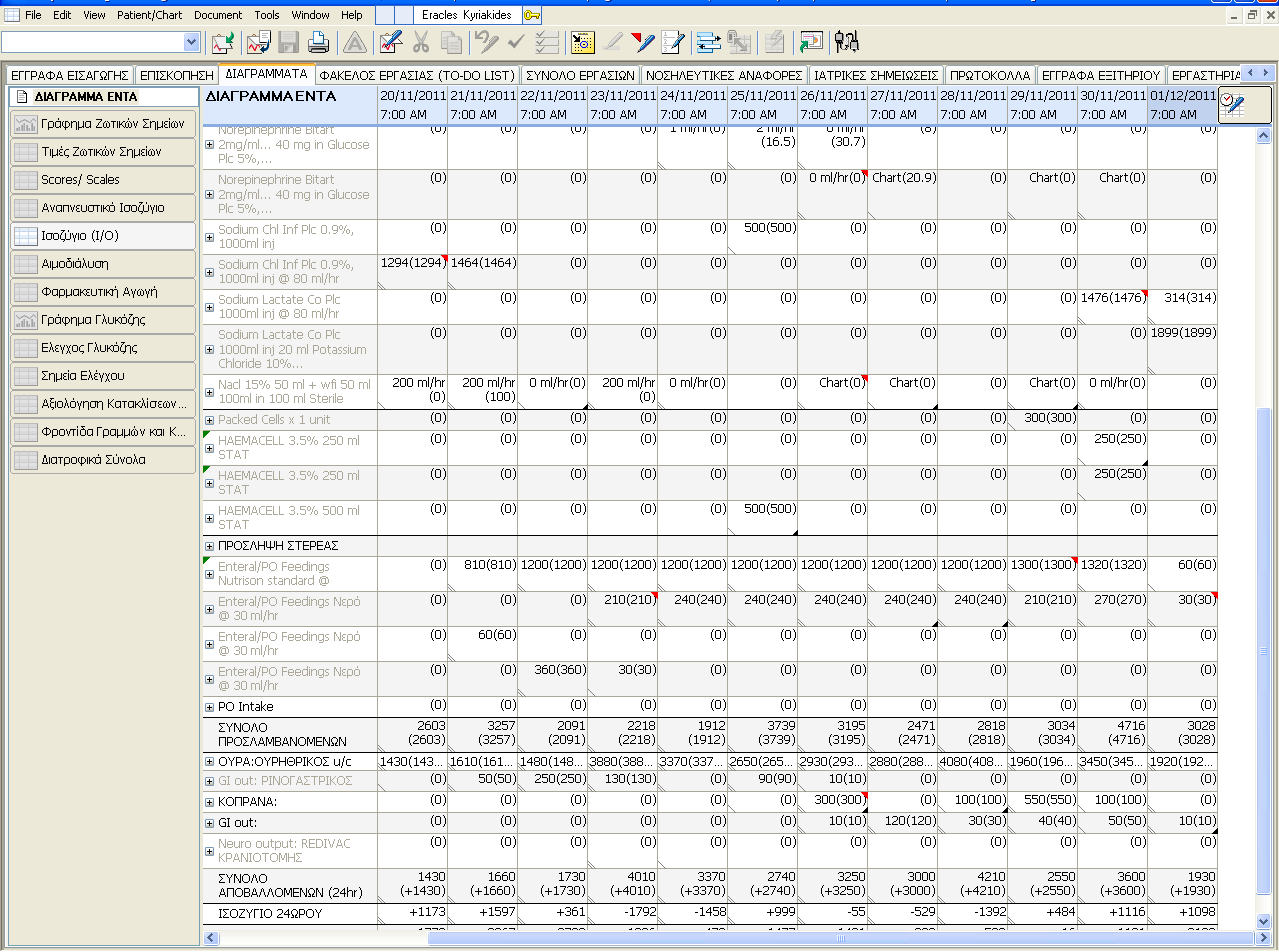Click the checklist toolbar icon
The image size is (1279, 952).
(547, 42)
